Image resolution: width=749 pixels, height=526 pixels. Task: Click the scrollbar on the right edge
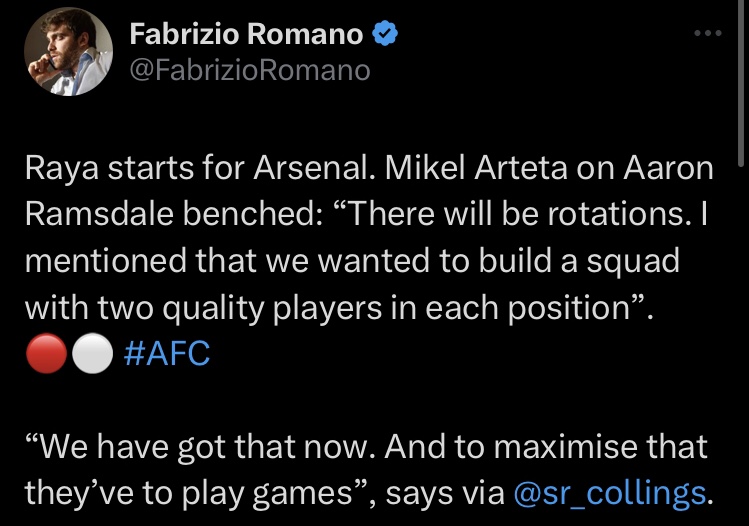coord(741,84)
